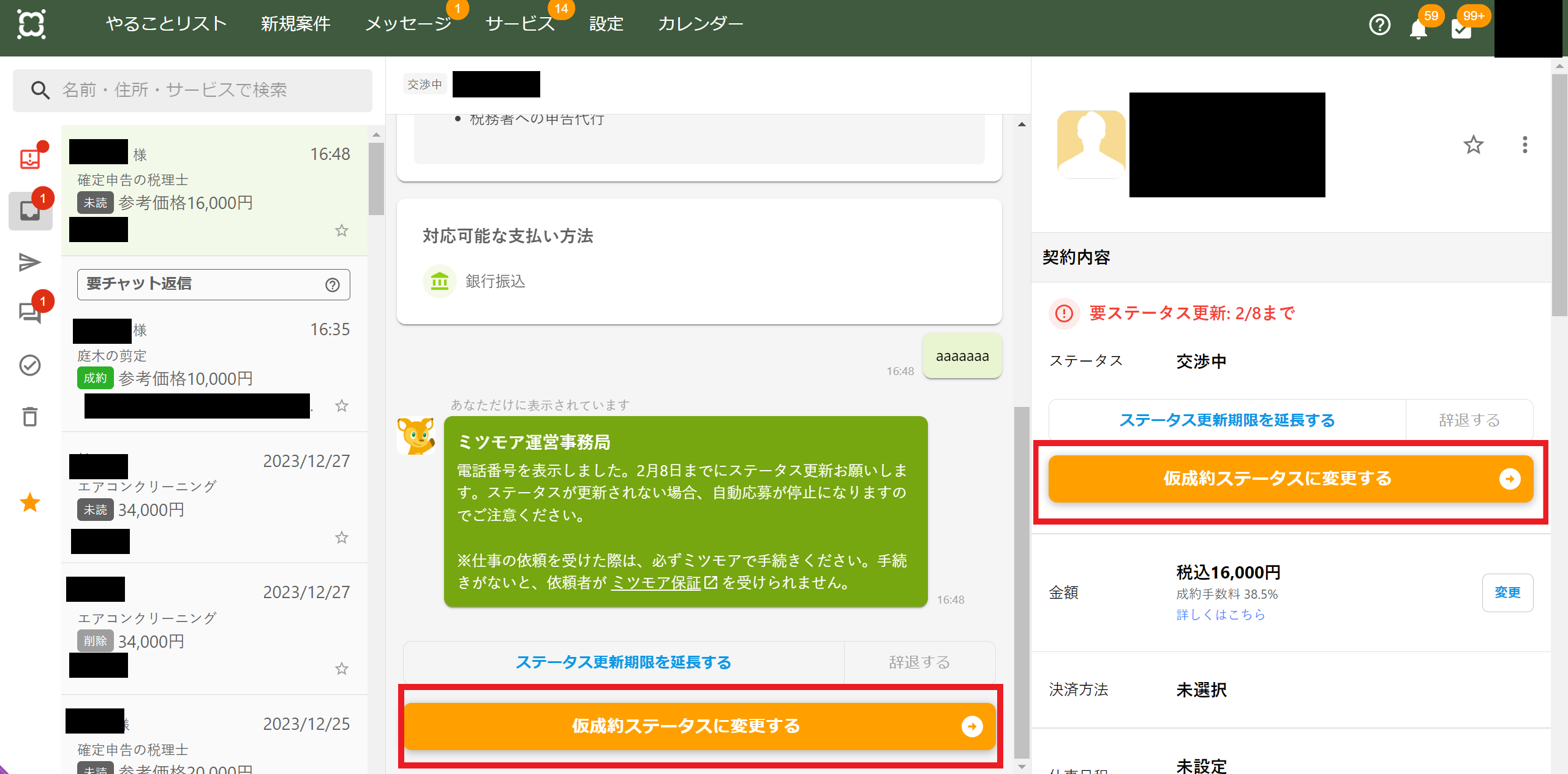Click the app logo in the header
Viewport: 1568px width, 774px height.
click(x=31, y=25)
